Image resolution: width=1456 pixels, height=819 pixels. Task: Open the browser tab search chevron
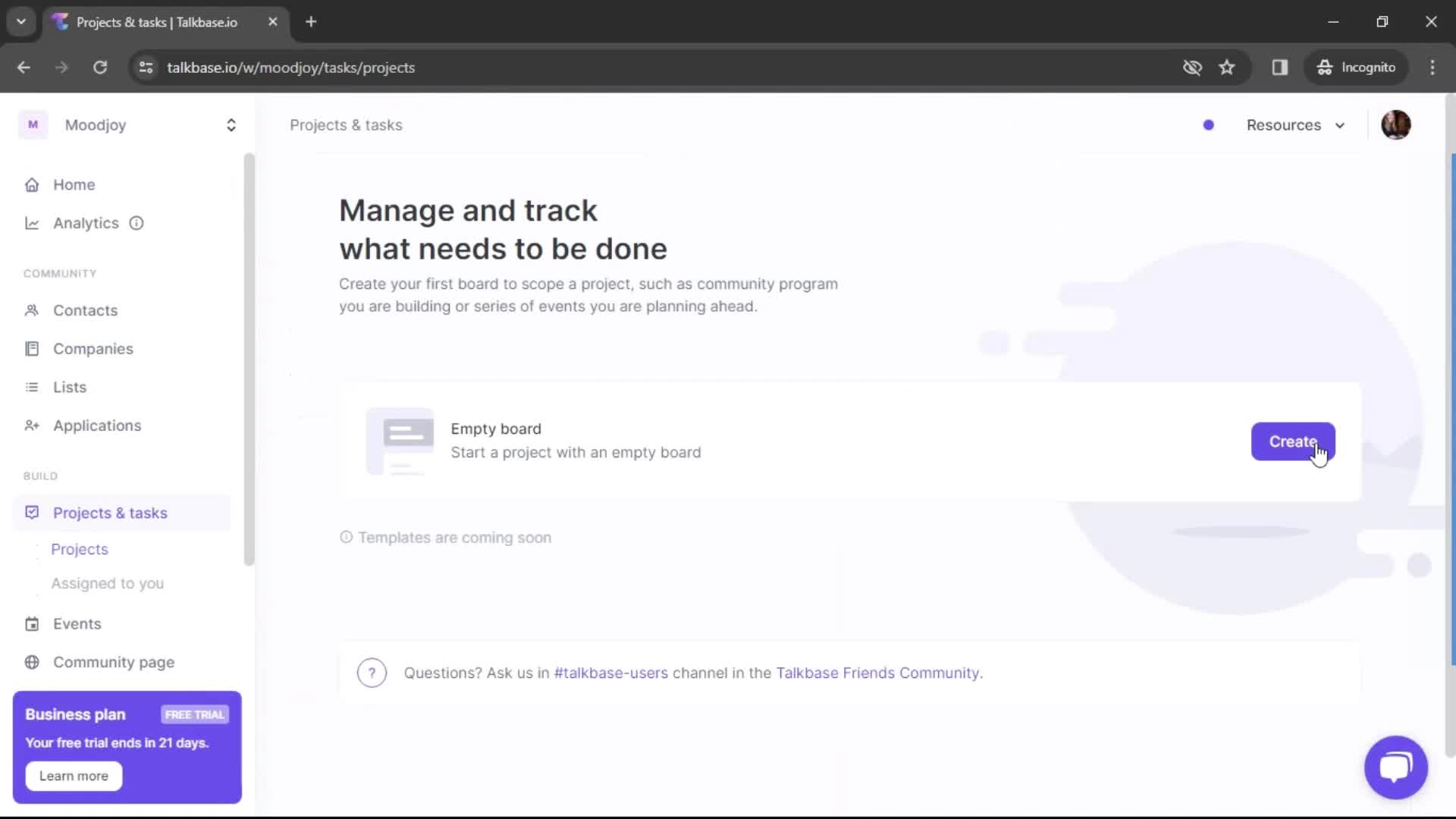20,22
